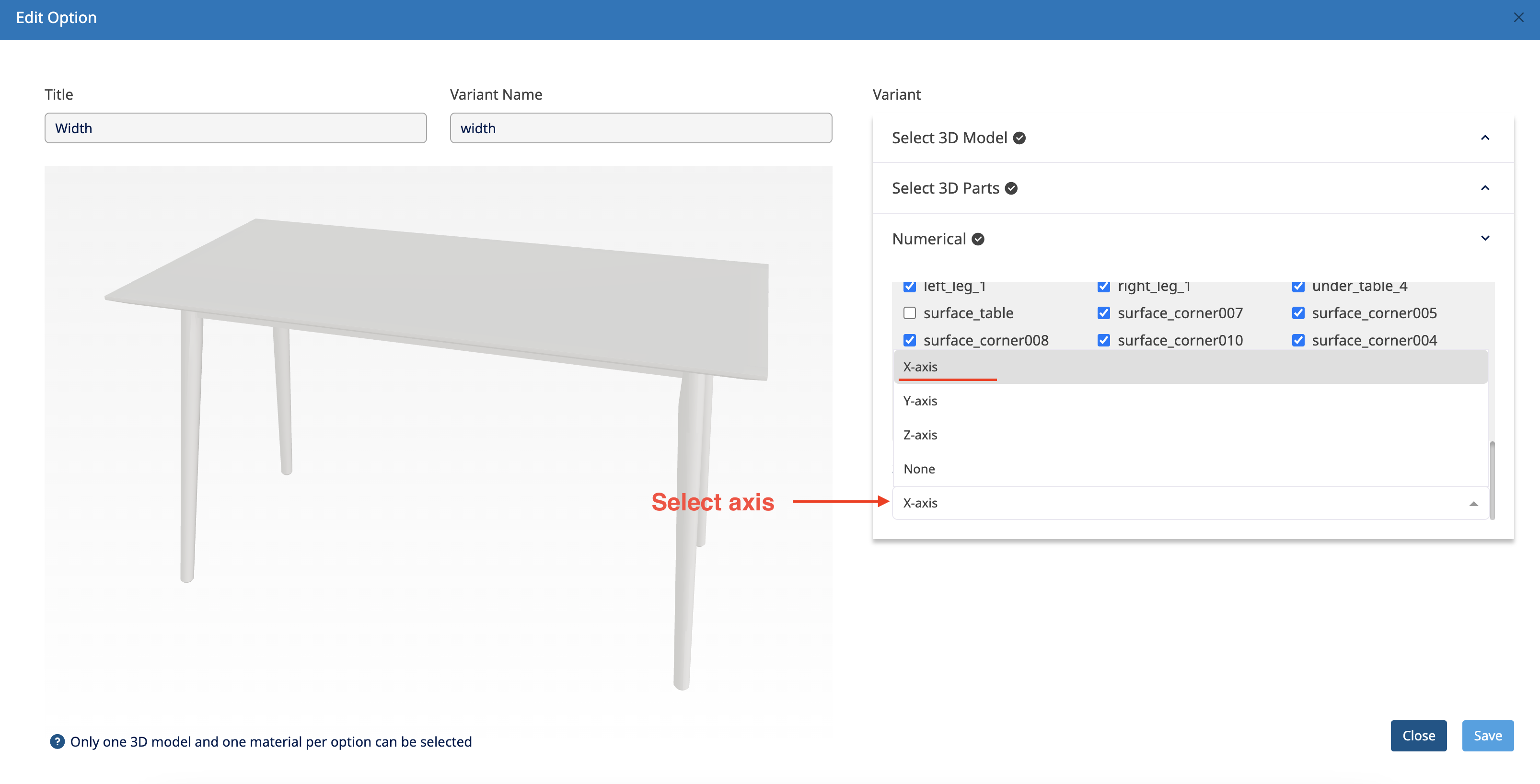Viewport: 1540px width, 784px height.
Task: Click the Select 3D Parts checkmark icon
Action: click(x=1011, y=188)
